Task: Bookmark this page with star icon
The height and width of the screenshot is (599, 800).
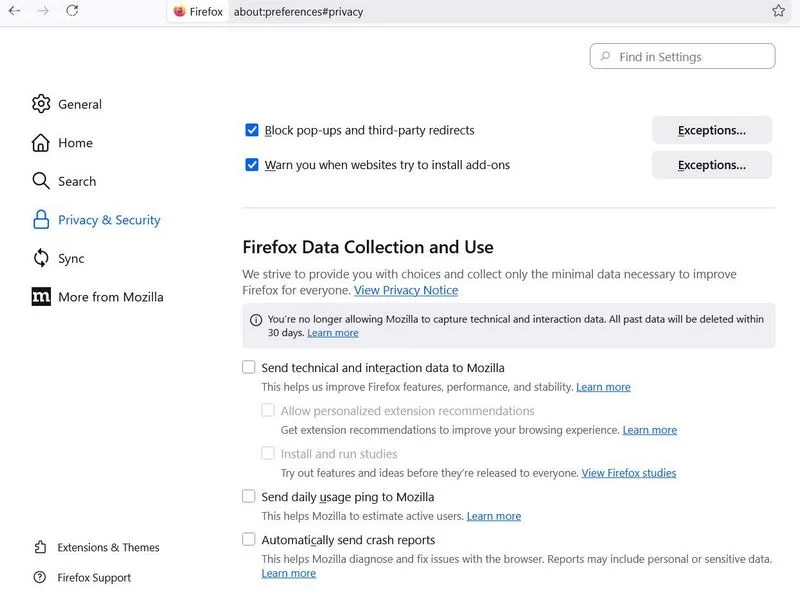Action: [778, 11]
